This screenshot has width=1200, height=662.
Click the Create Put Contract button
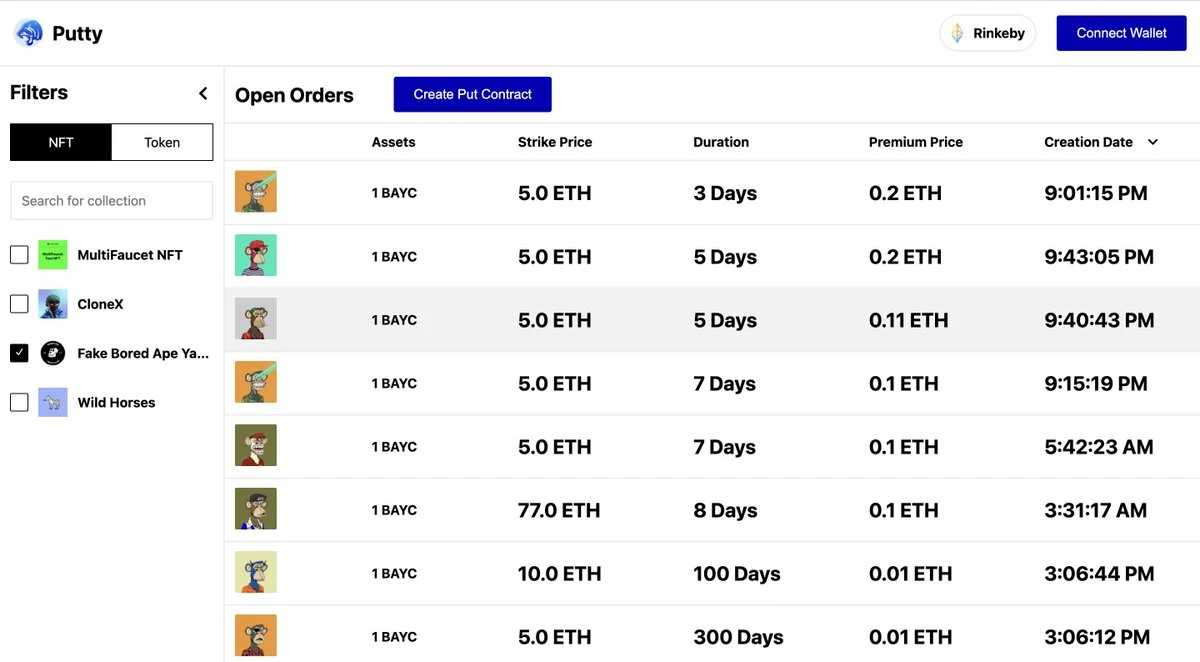click(473, 94)
